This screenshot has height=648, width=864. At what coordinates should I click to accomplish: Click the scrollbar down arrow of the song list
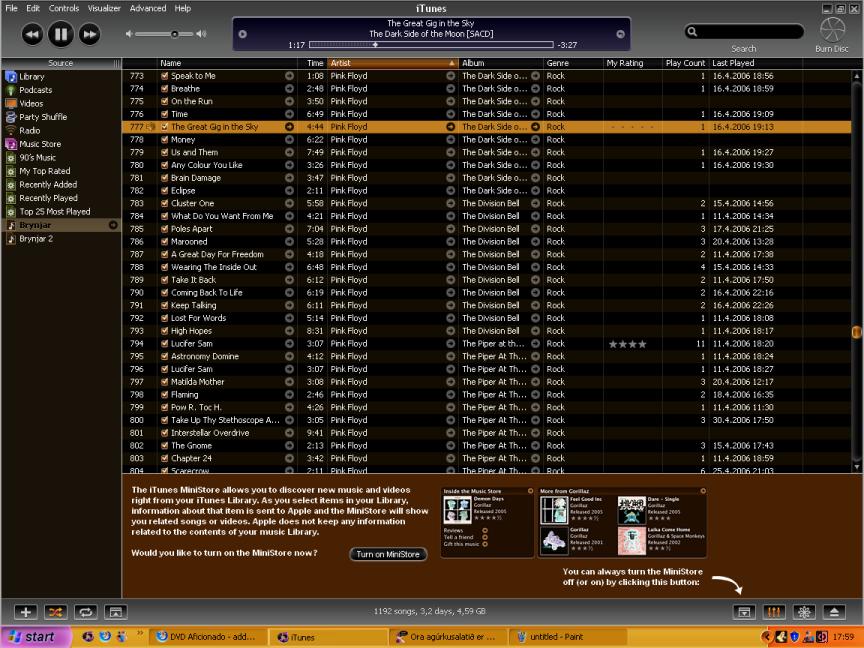856,468
